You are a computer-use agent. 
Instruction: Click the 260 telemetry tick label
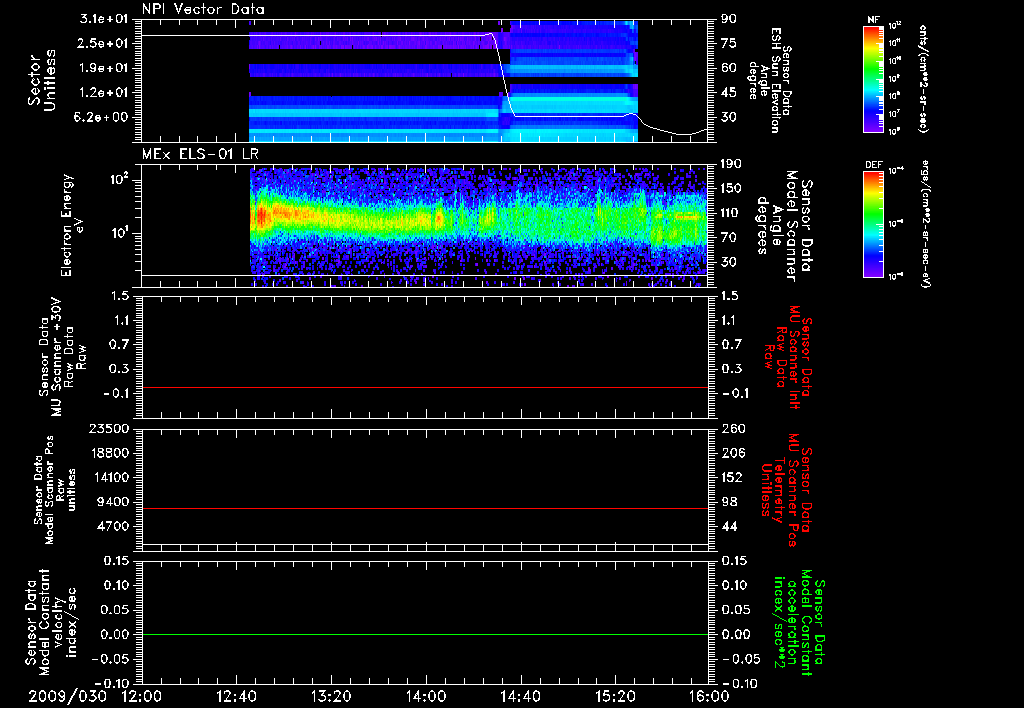(731, 429)
